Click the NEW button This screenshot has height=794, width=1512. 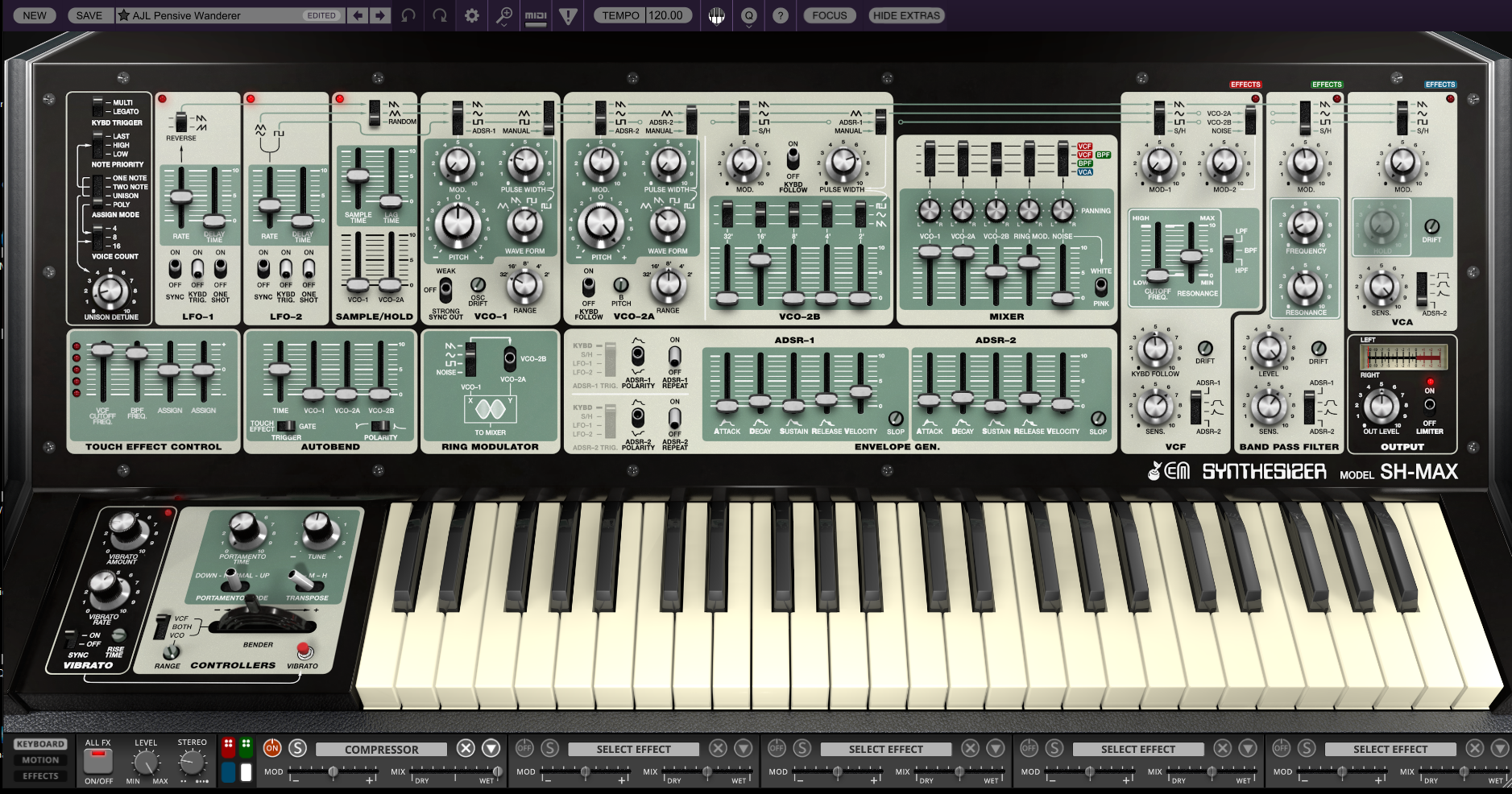click(35, 15)
